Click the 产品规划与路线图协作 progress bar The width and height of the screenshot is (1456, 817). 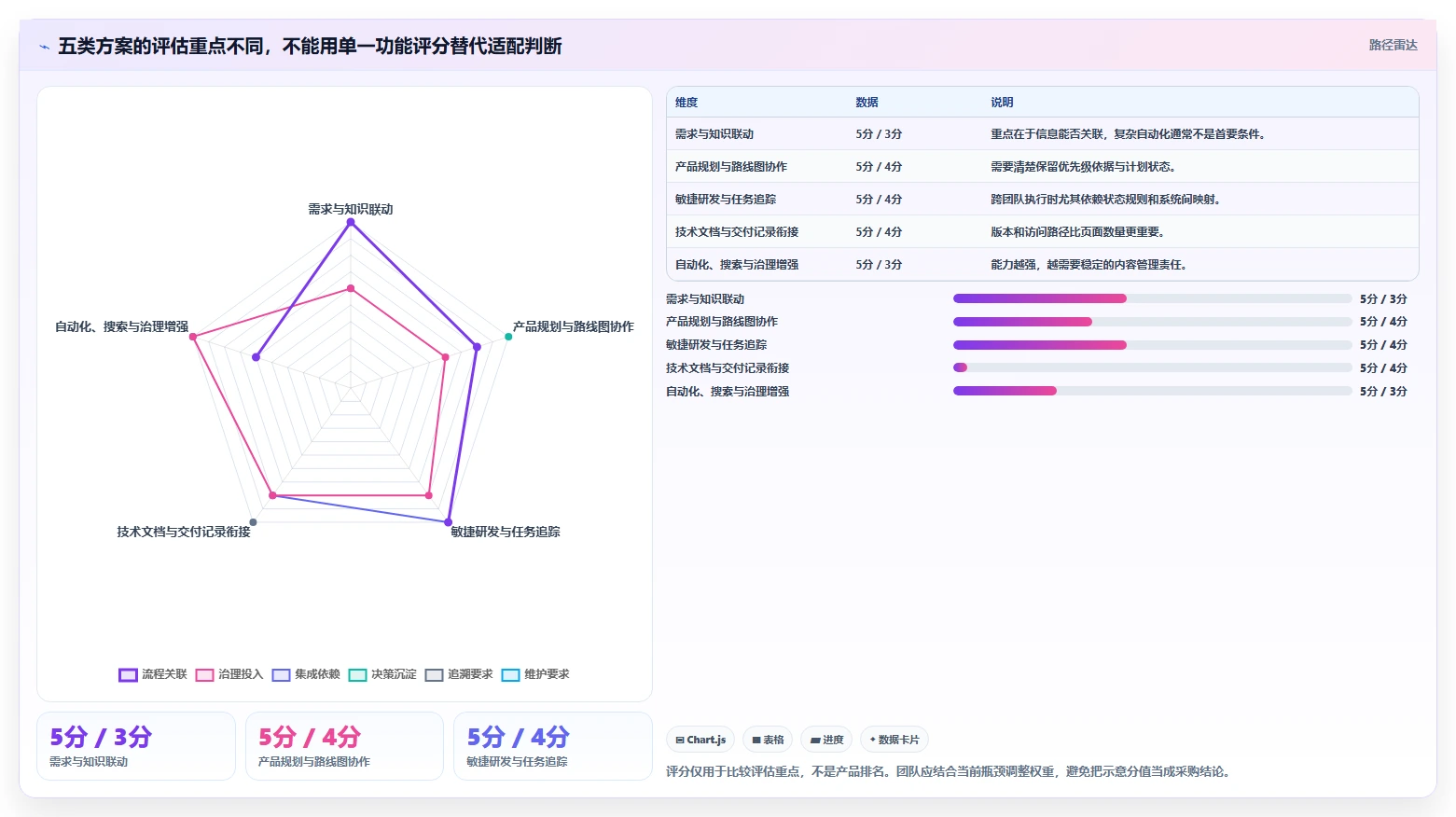click(x=1152, y=322)
